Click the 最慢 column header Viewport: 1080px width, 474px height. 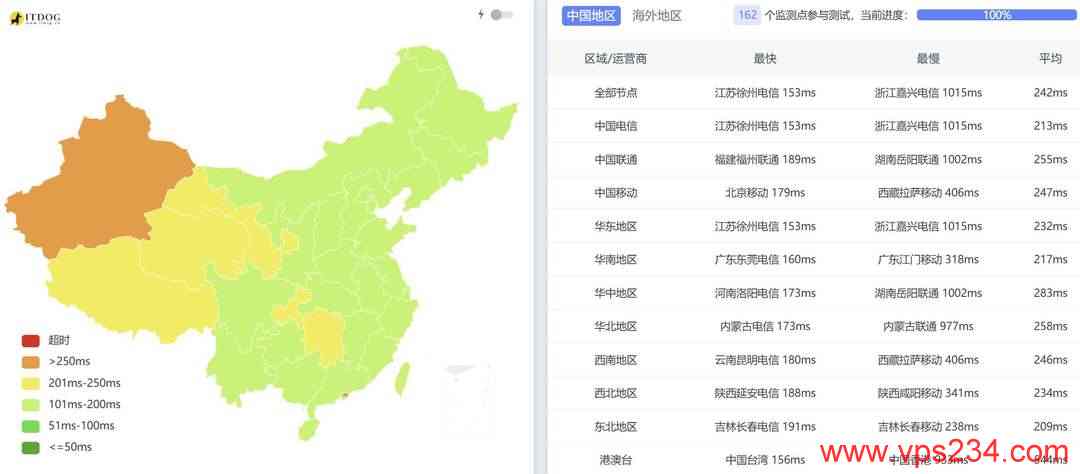pyautogui.click(x=928, y=59)
